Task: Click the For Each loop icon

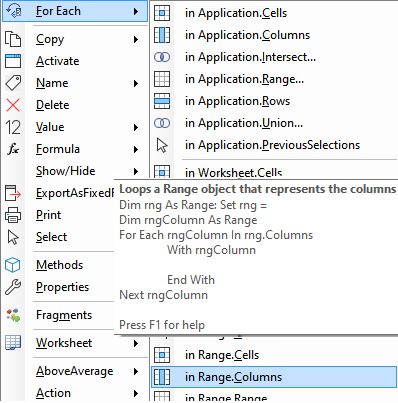Action: point(13,11)
